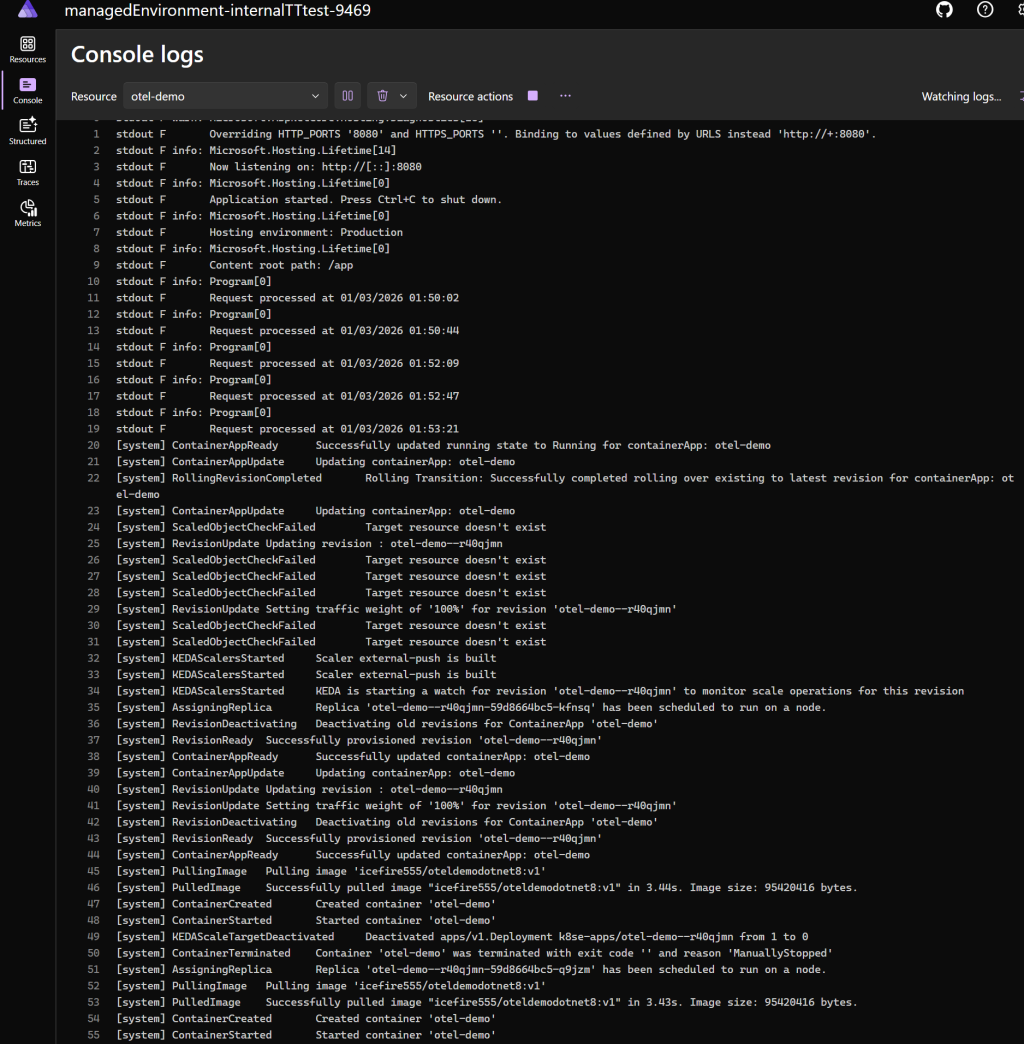Click line 24 ScaledObjectCheckFailed log entry
This screenshot has width=1024, height=1044.
tap(331, 527)
